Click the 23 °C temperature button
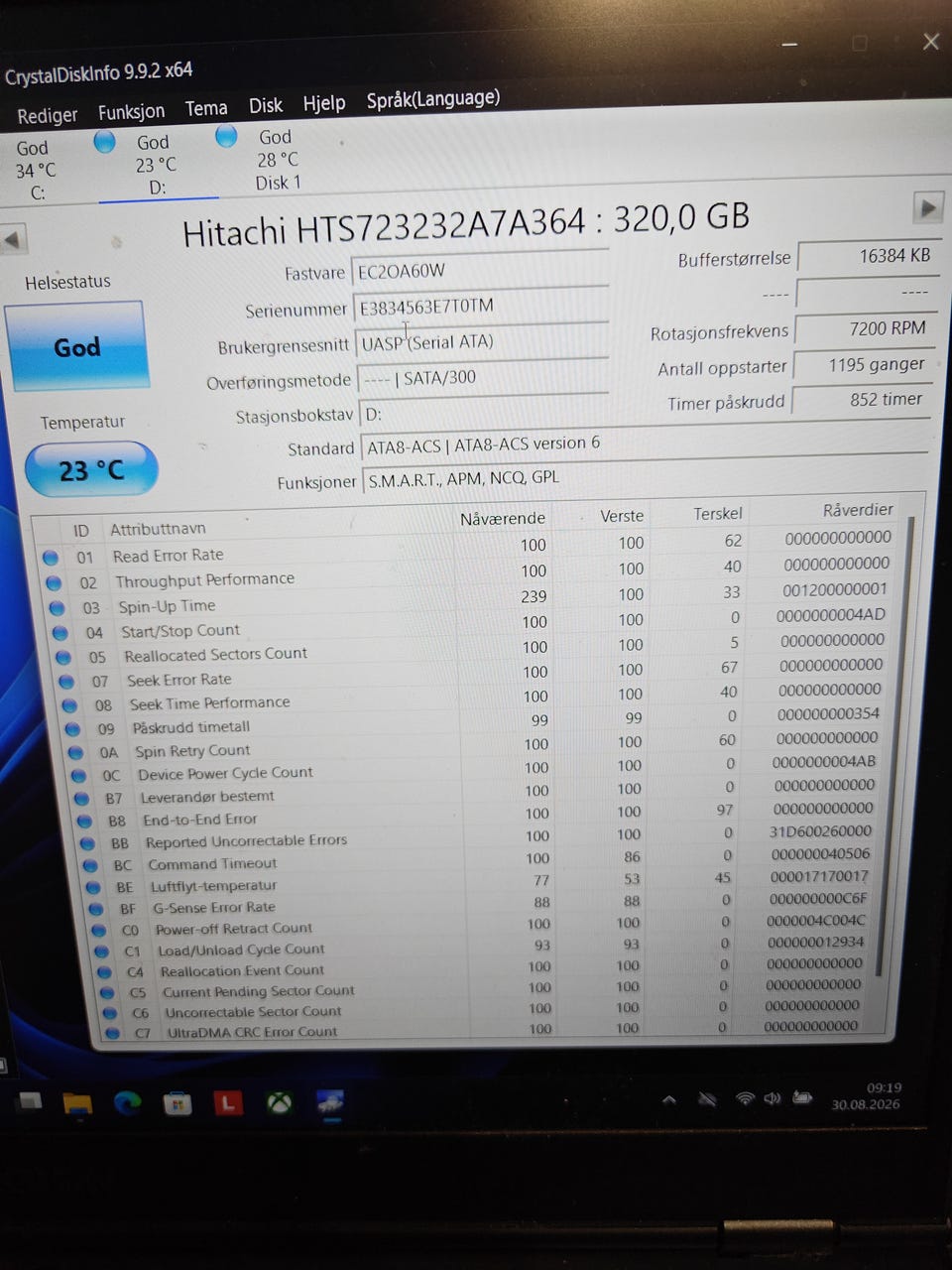The width and height of the screenshot is (952, 1270). [x=91, y=469]
